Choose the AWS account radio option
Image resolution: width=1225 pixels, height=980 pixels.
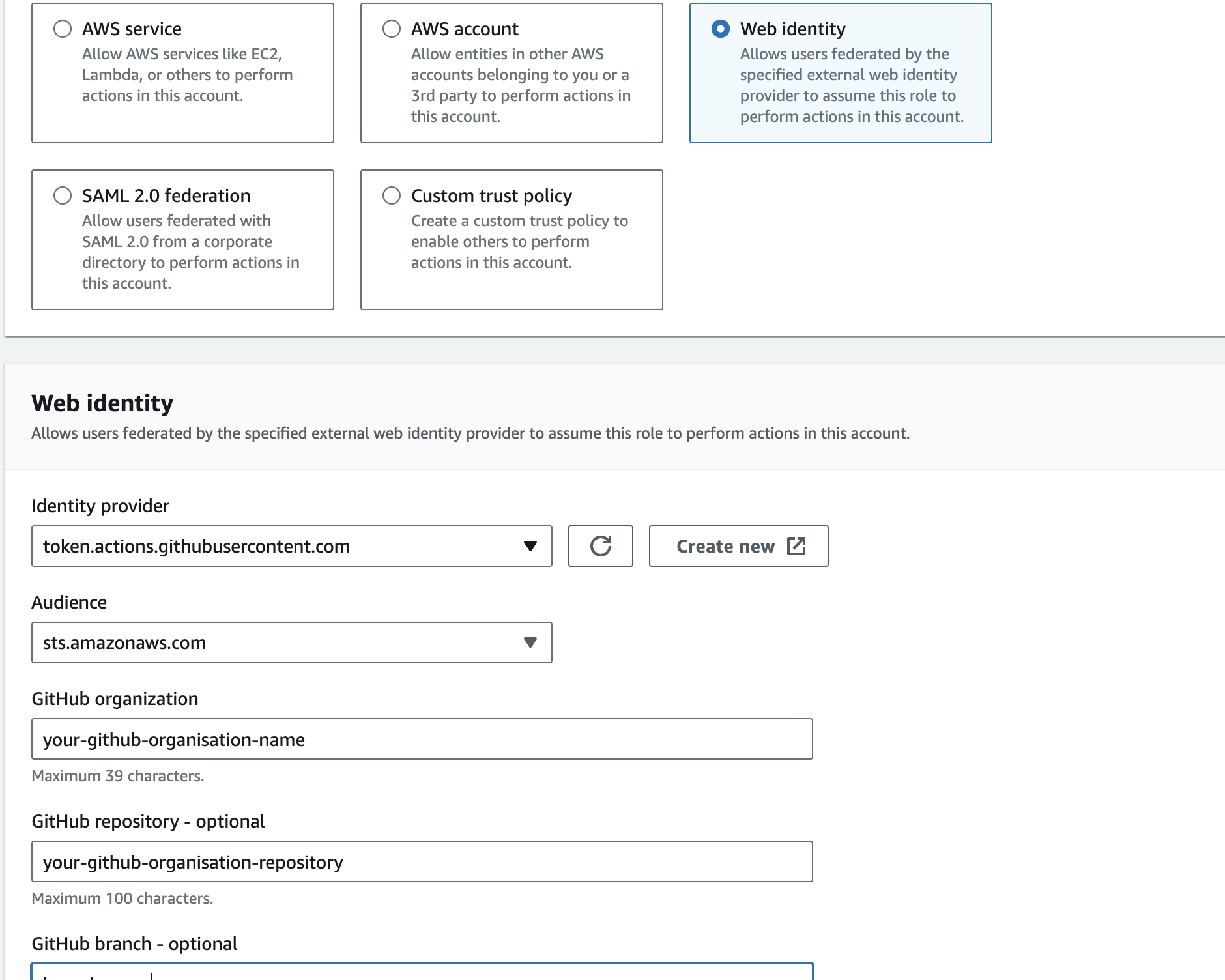[392, 29]
